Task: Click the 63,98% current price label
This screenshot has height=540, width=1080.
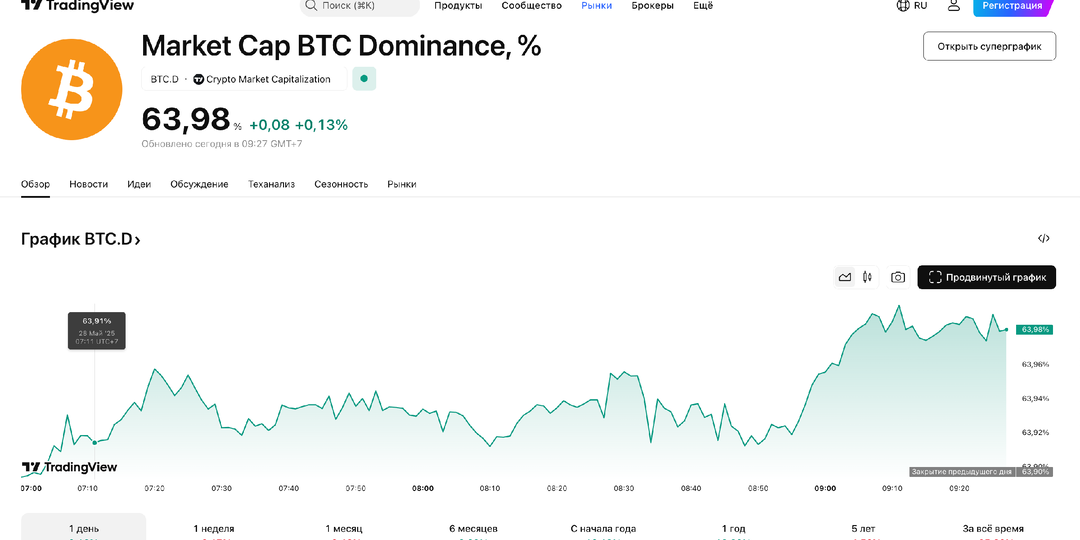Action: [x=1035, y=329]
